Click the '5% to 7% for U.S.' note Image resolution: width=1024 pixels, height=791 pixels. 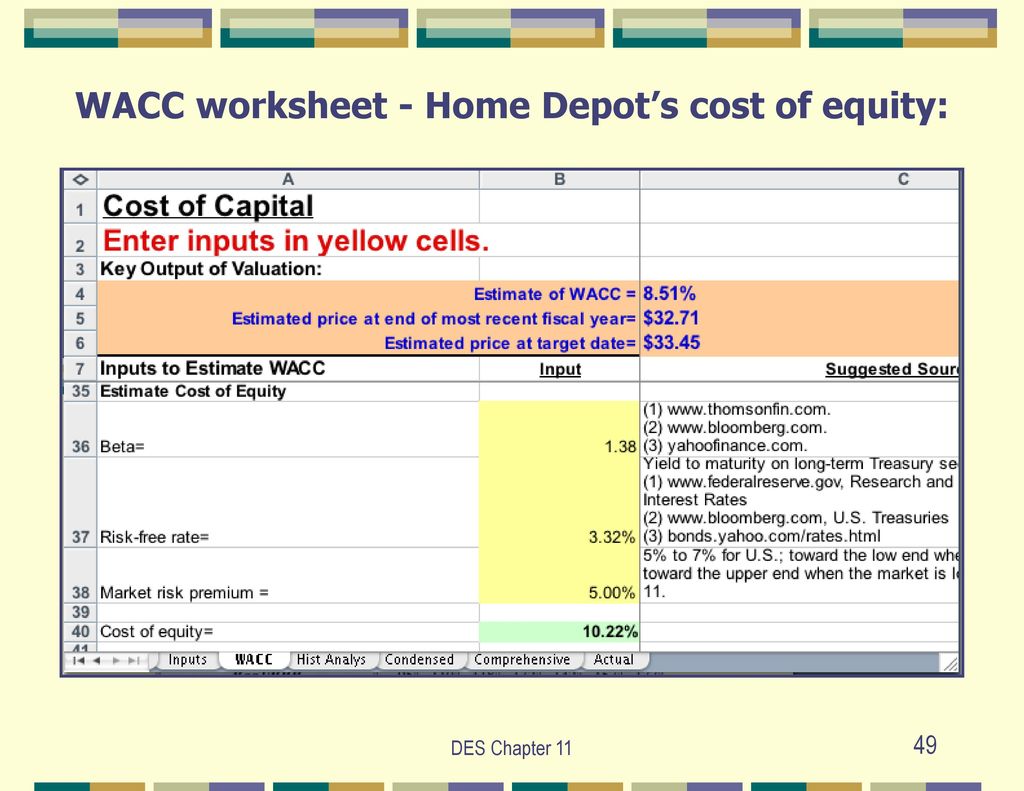tap(800, 556)
